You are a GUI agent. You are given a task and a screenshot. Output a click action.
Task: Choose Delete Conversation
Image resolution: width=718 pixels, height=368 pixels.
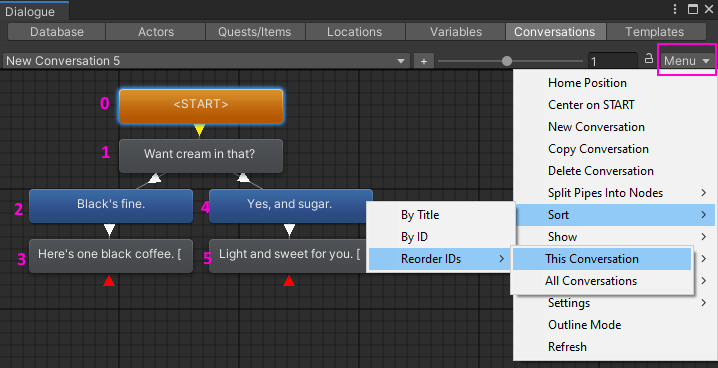click(614, 171)
